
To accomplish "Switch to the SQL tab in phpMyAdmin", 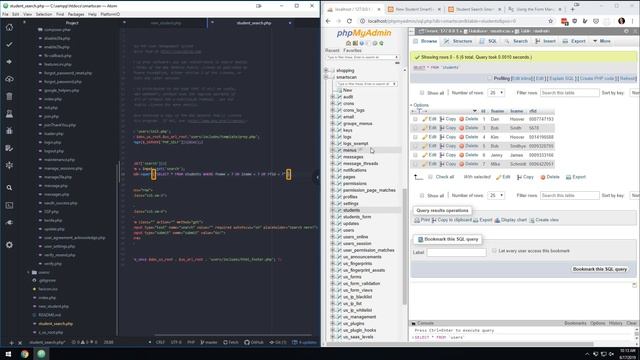I will [x=489, y=41].
